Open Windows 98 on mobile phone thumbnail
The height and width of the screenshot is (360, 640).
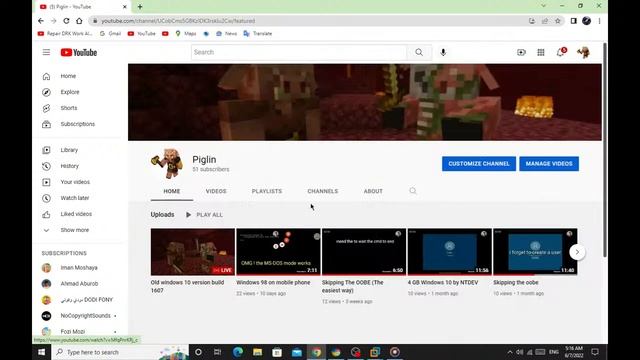278,252
